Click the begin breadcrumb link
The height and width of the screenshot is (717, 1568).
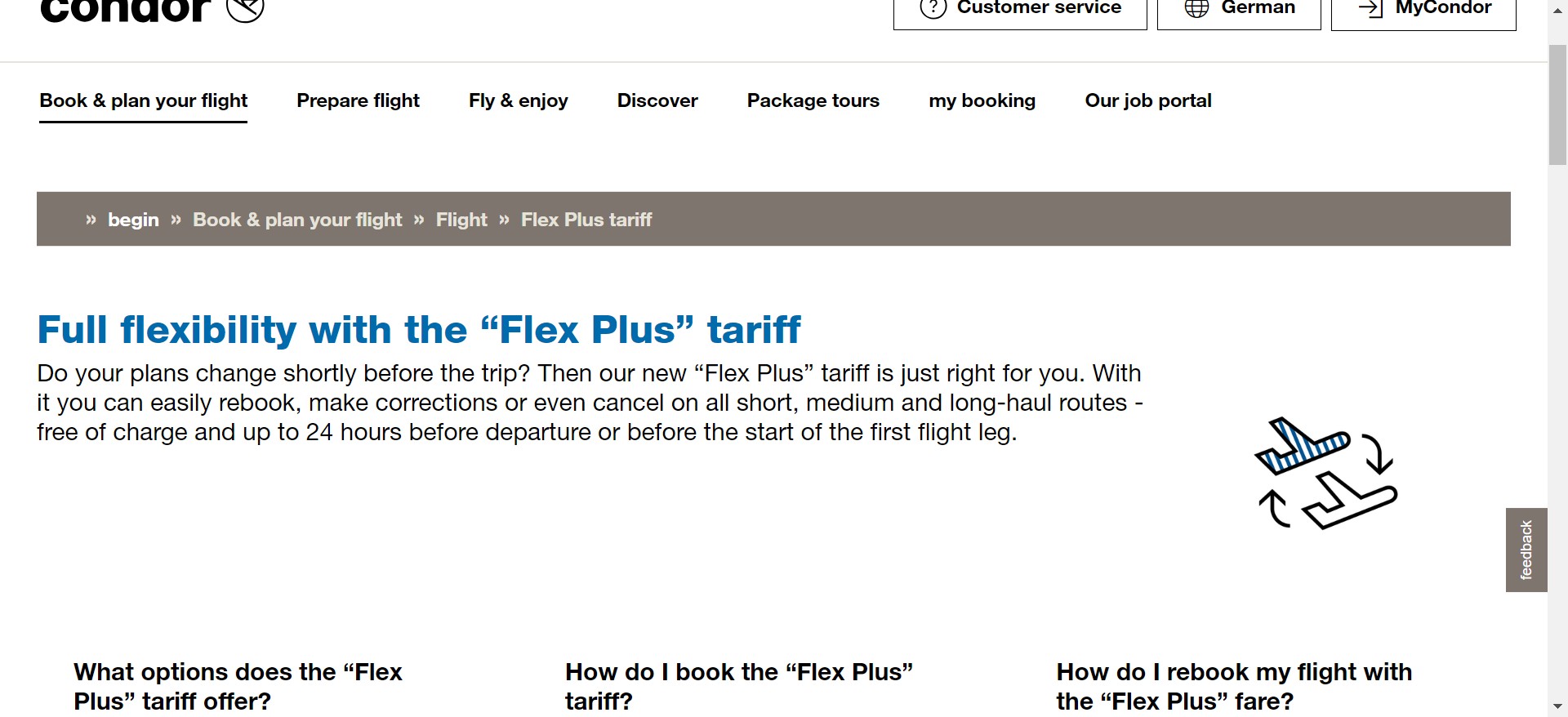133,220
